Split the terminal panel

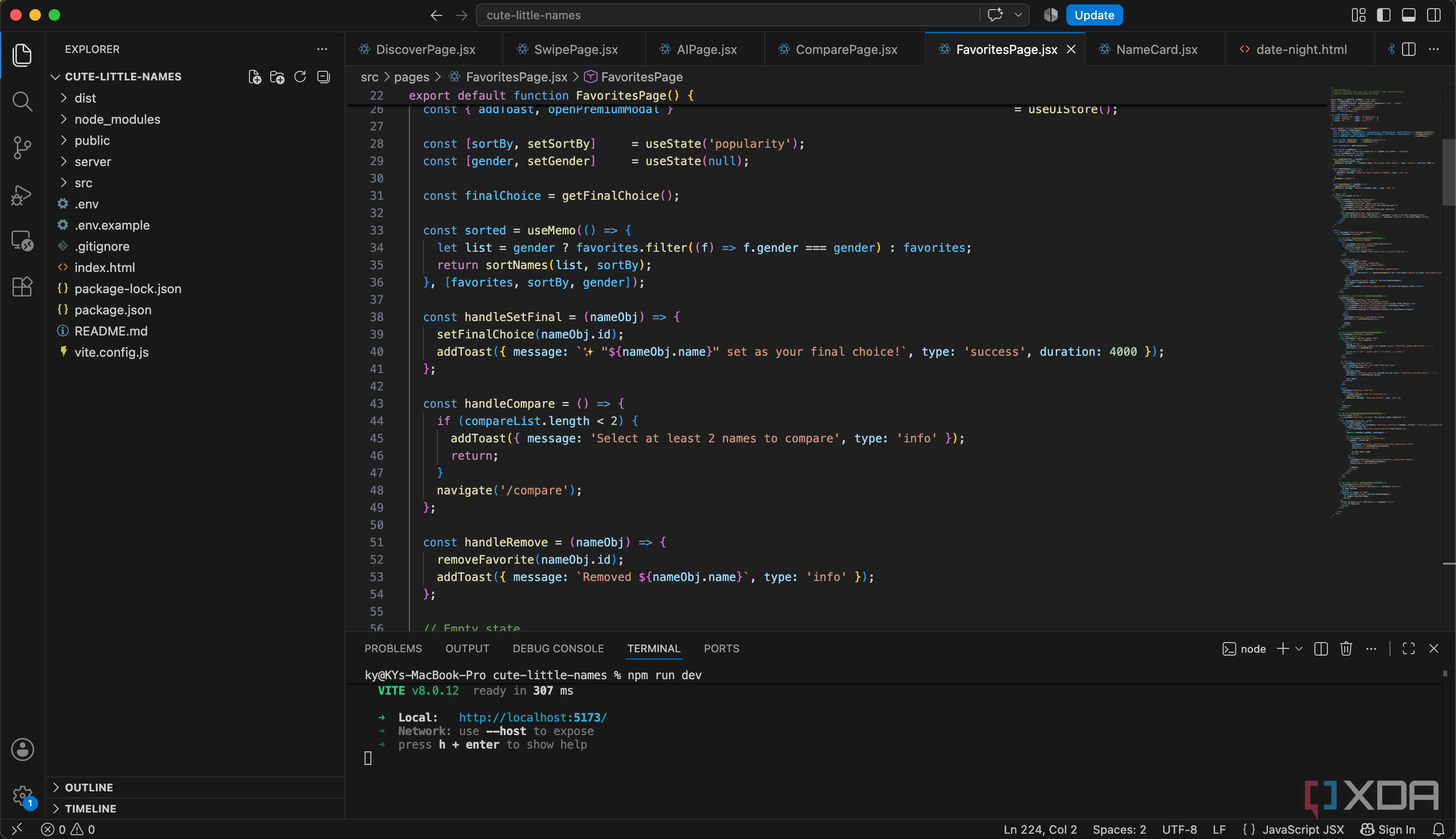click(x=1321, y=649)
